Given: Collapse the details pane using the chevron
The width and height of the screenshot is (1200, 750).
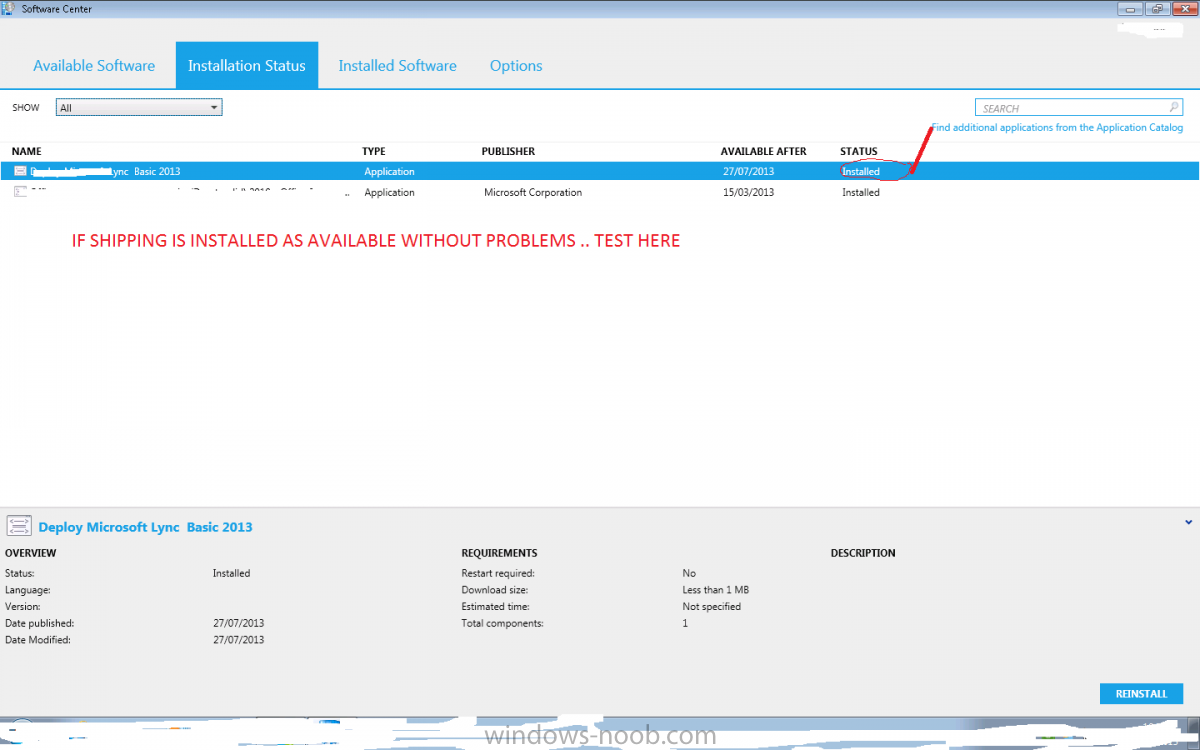Looking at the screenshot, I should point(1188,522).
